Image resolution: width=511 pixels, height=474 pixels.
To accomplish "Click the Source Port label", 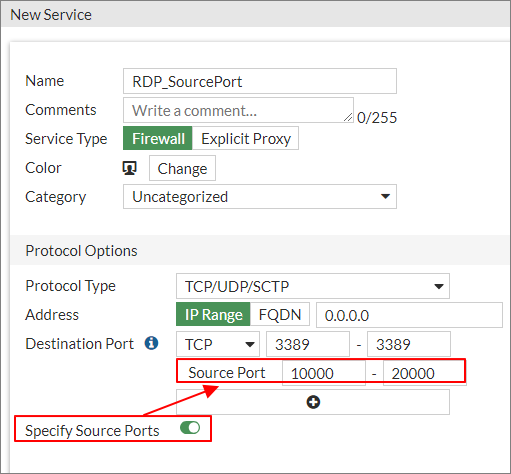I will pos(227,373).
